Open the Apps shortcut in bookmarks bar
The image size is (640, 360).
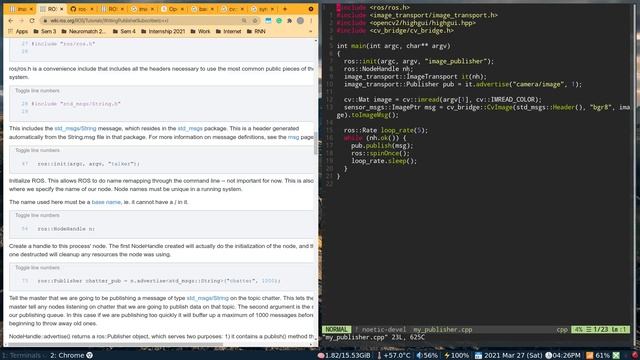coord(18,31)
